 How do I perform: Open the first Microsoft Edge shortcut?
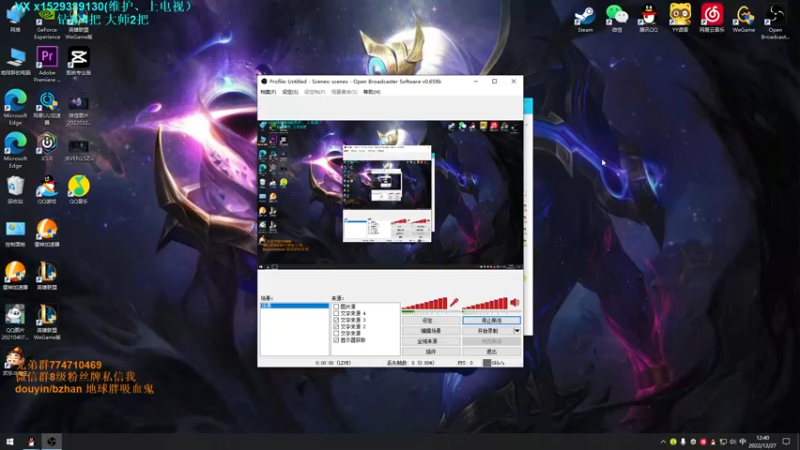pyautogui.click(x=15, y=107)
